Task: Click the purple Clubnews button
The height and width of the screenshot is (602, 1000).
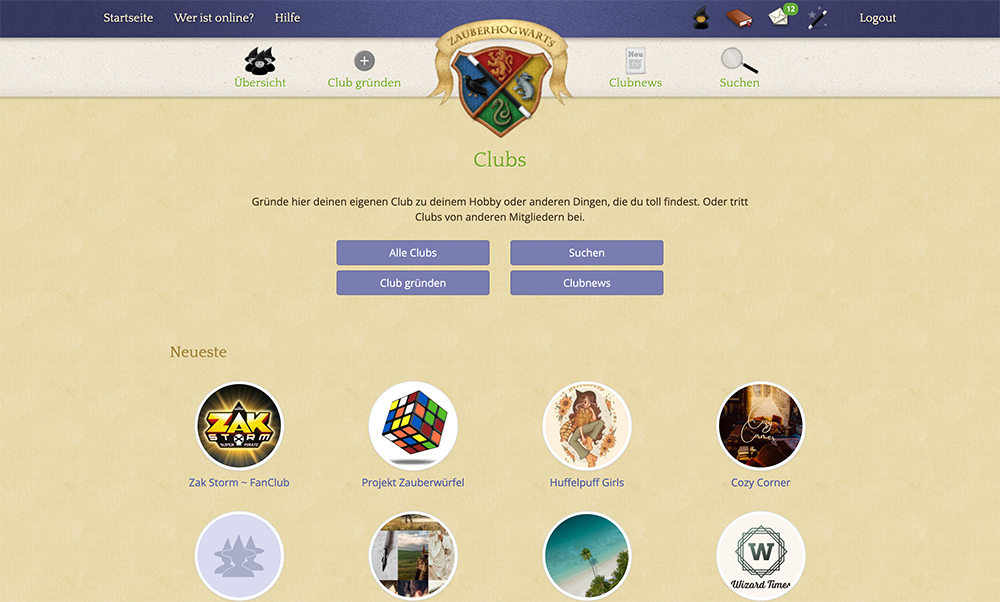Action: 587,283
